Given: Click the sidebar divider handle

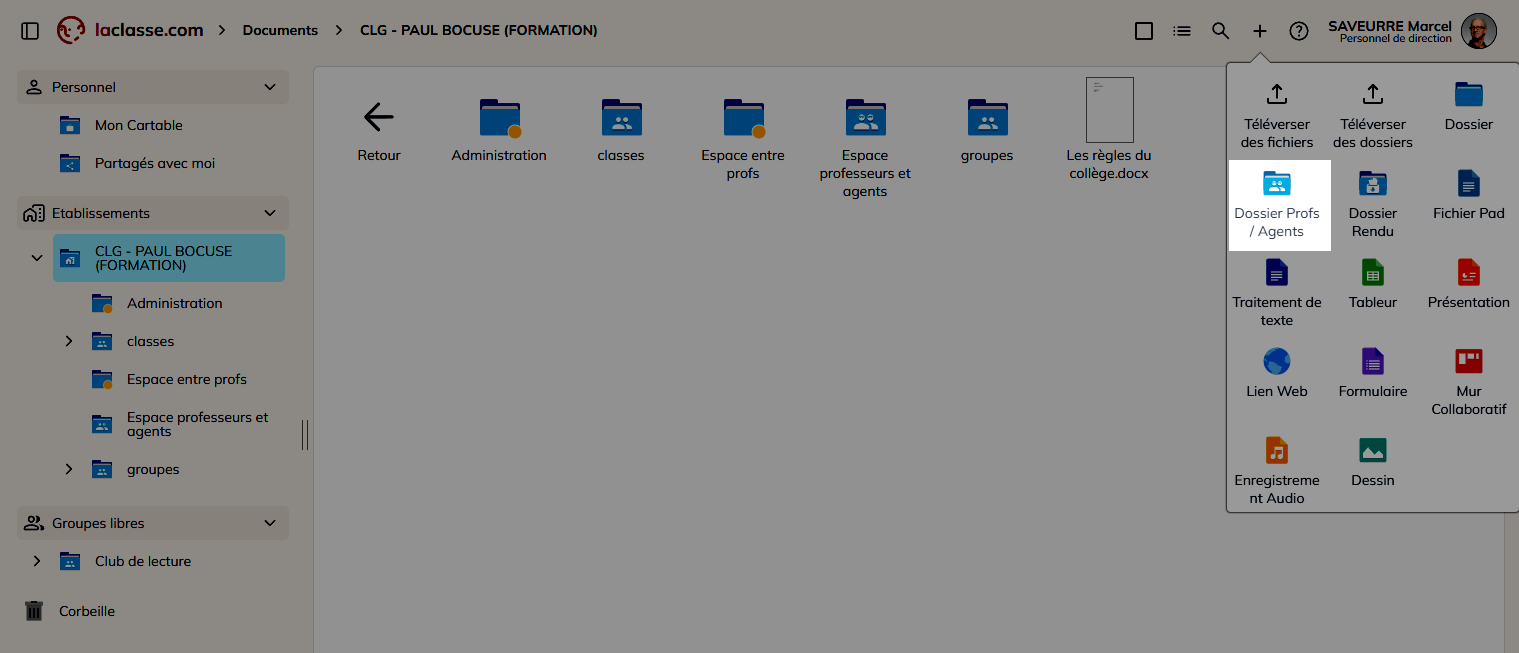Looking at the screenshot, I should 305,435.
